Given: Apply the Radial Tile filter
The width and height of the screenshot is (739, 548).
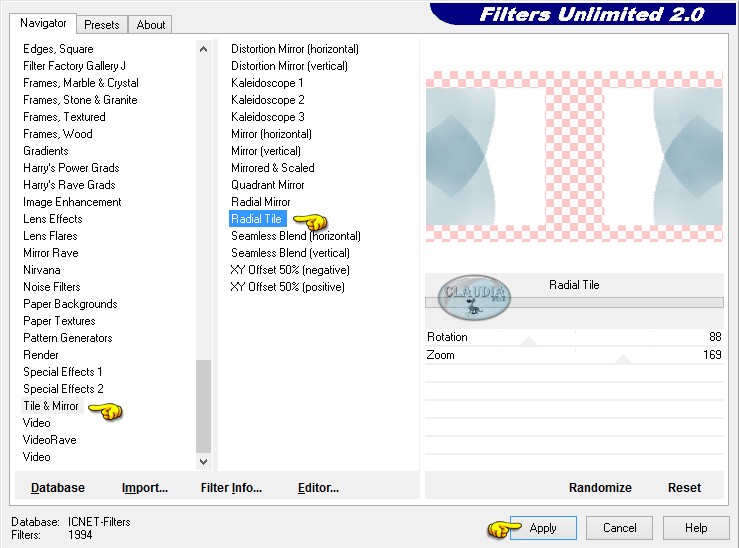Looking at the screenshot, I should click(x=543, y=528).
